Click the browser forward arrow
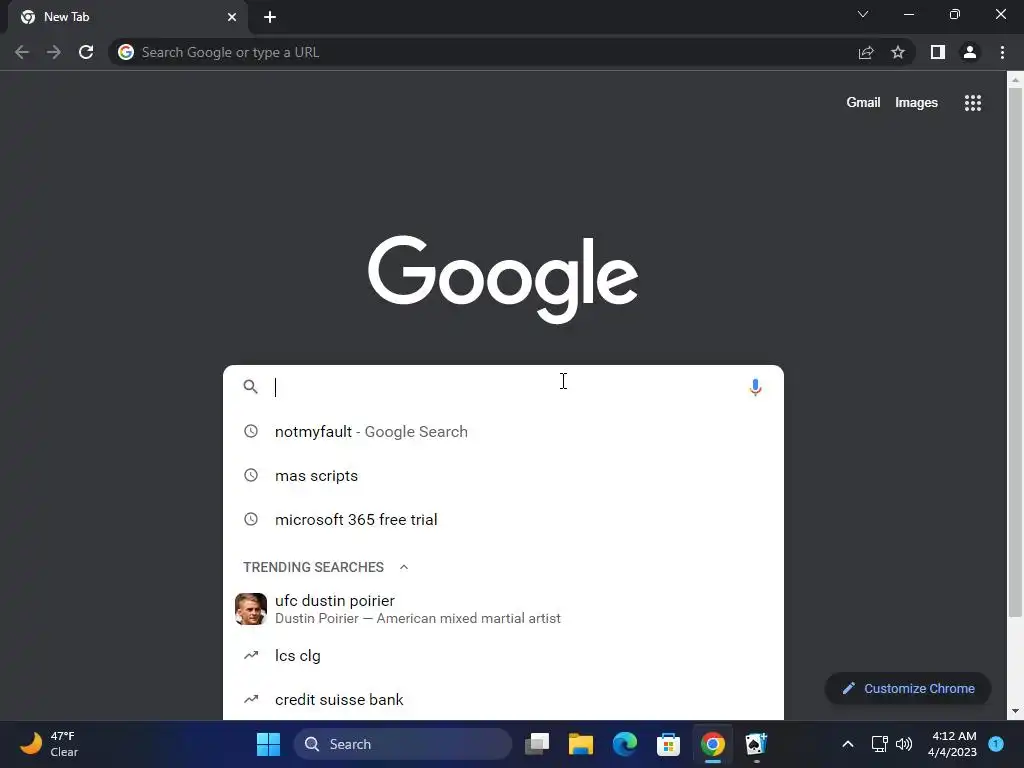 click(54, 52)
